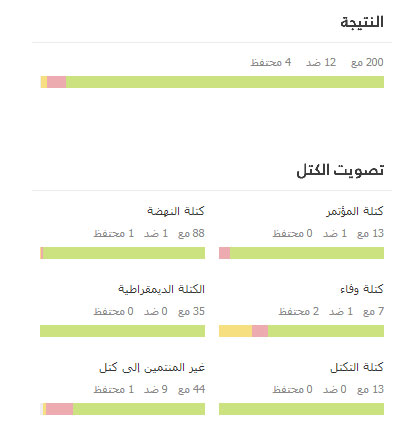Viewport: 412px width, 428px height.
Task: Click pink segment in كتلة المؤتمر bar
Action: click(x=224, y=253)
